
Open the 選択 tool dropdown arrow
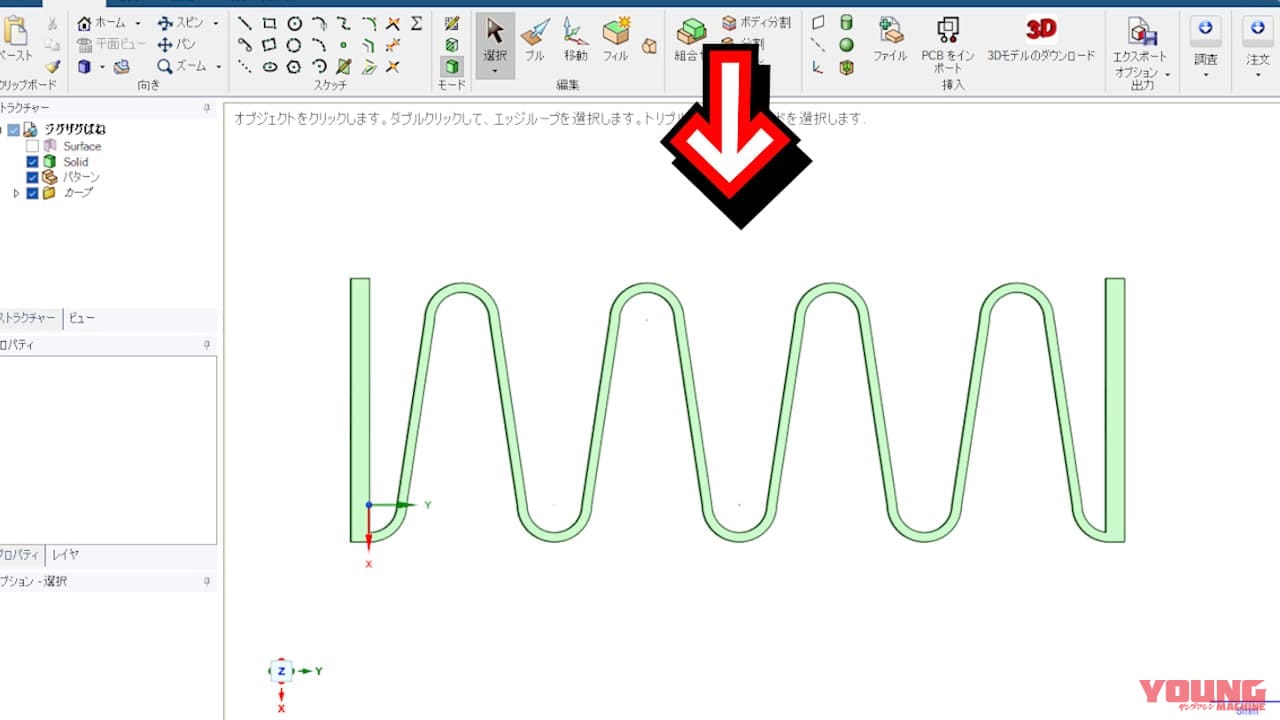pyautogui.click(x=495, y=72)
